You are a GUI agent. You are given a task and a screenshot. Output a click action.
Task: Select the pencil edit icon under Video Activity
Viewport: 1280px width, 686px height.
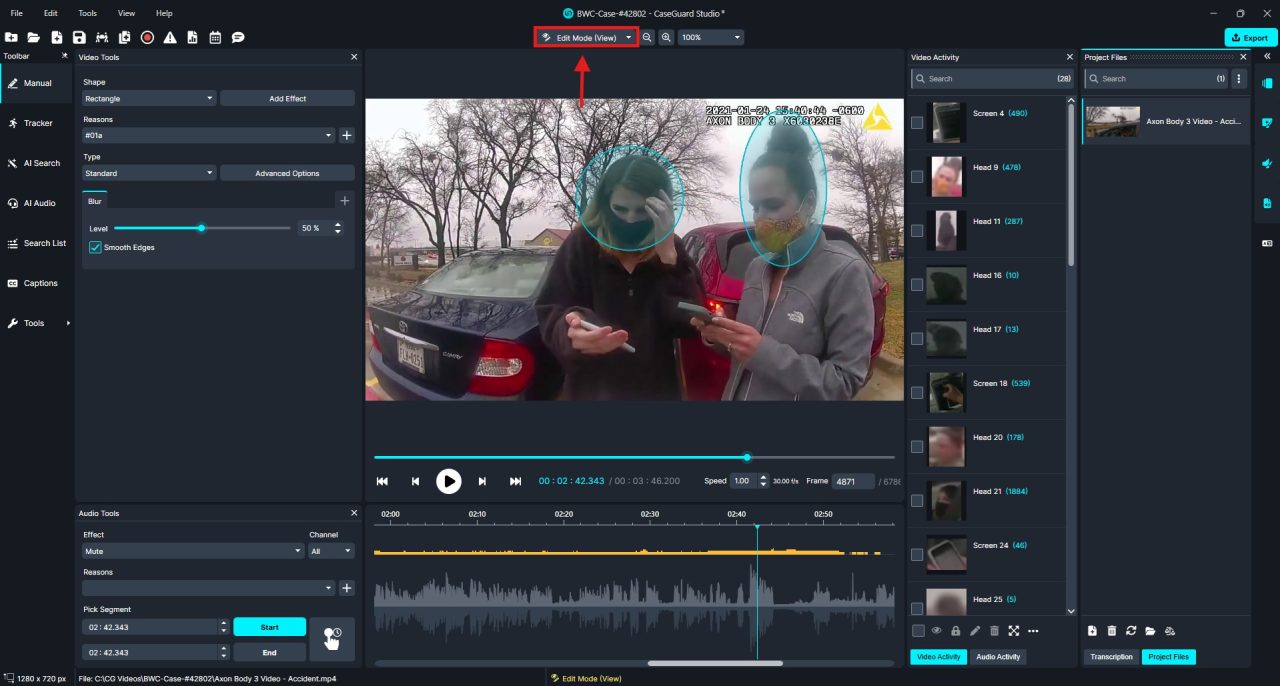click(974, 631)
